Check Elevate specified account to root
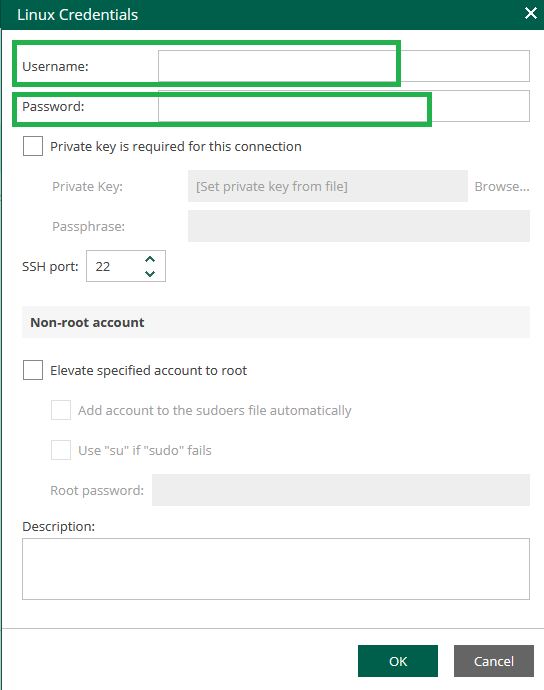Viewport: 544px width, 690px height. (x=33, y=370)
